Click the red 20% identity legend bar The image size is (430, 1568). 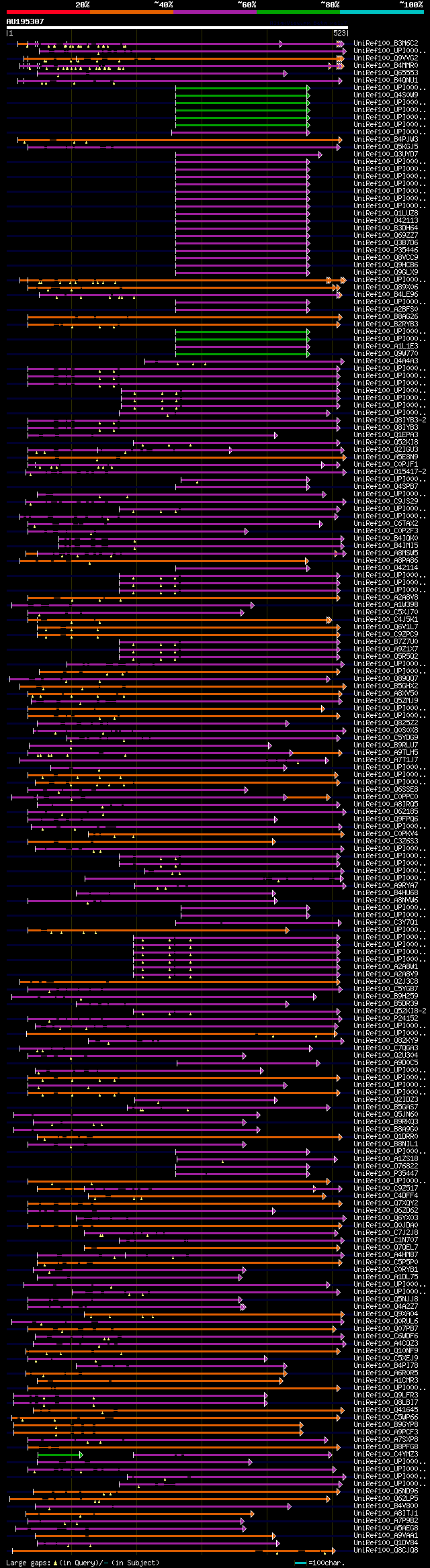click(x=48, y=11)
